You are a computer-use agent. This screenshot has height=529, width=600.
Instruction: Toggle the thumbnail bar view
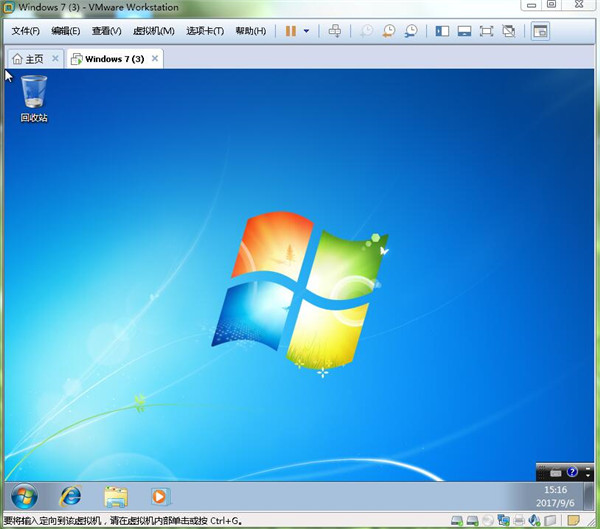pos(464,31)
